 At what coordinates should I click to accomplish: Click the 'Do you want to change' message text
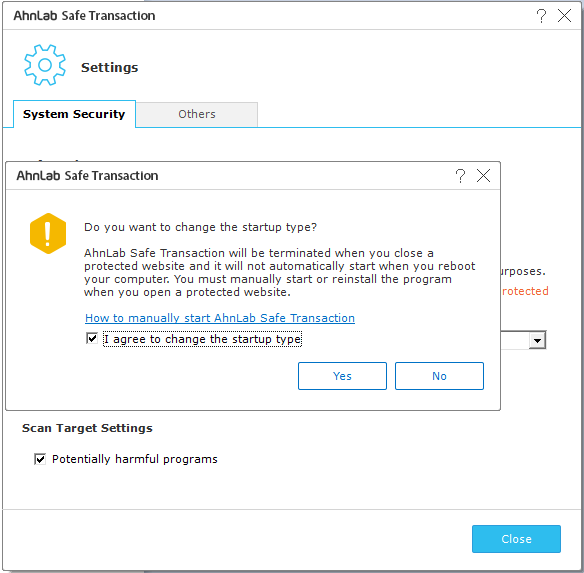coord(200,227)
